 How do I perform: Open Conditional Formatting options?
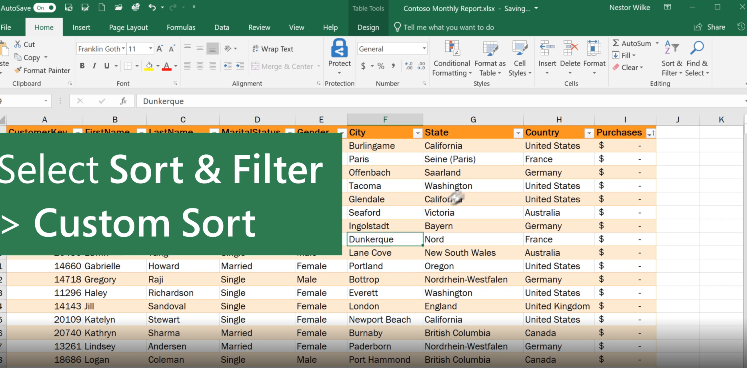click(x=452, y=58)
